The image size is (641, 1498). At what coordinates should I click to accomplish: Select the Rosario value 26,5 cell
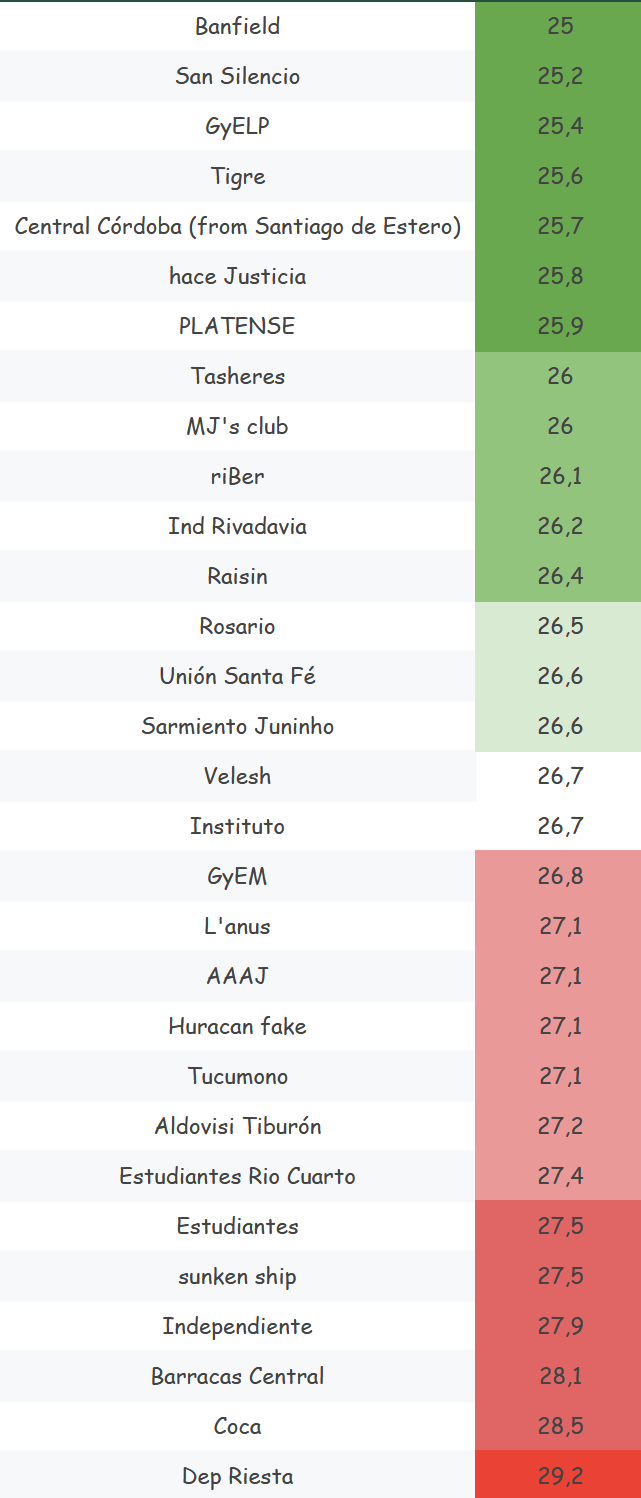(560, 627)
